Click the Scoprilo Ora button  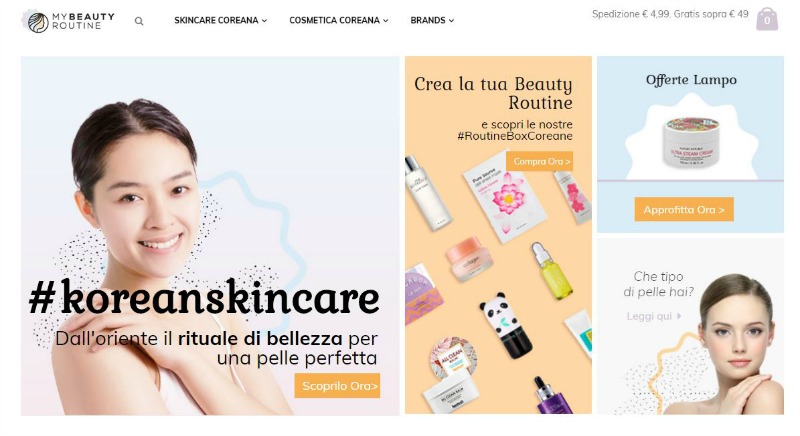pos(337,386)
